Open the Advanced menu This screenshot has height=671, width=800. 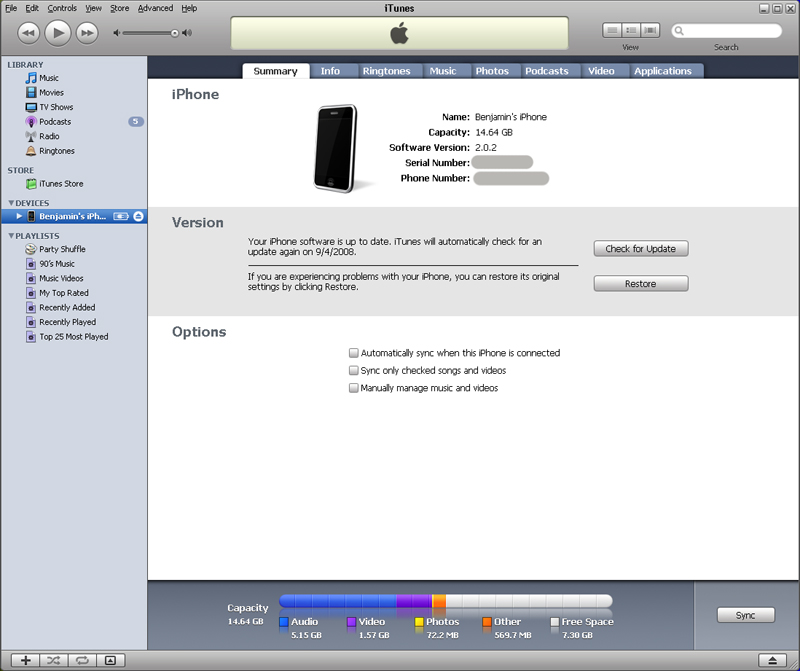155,8
